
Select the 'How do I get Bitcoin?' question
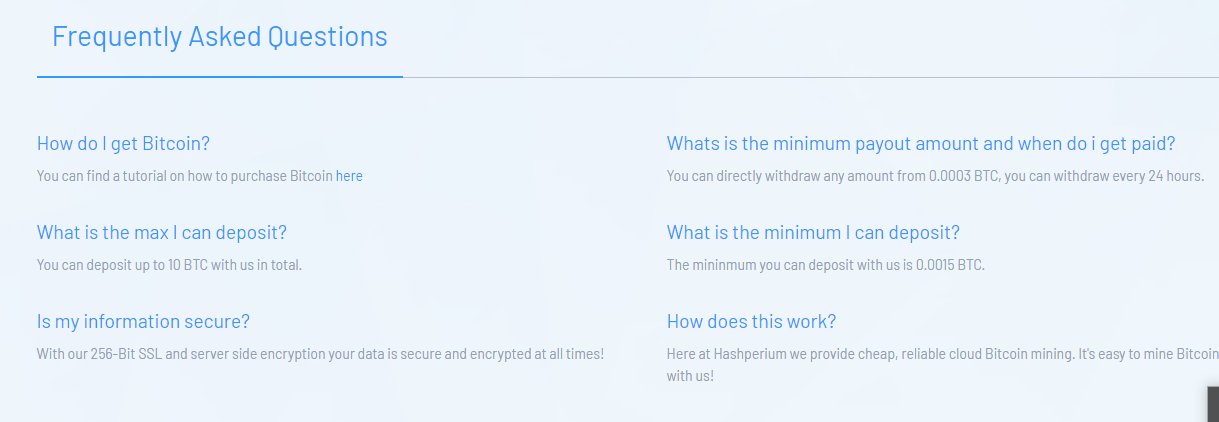click(123, 143)
